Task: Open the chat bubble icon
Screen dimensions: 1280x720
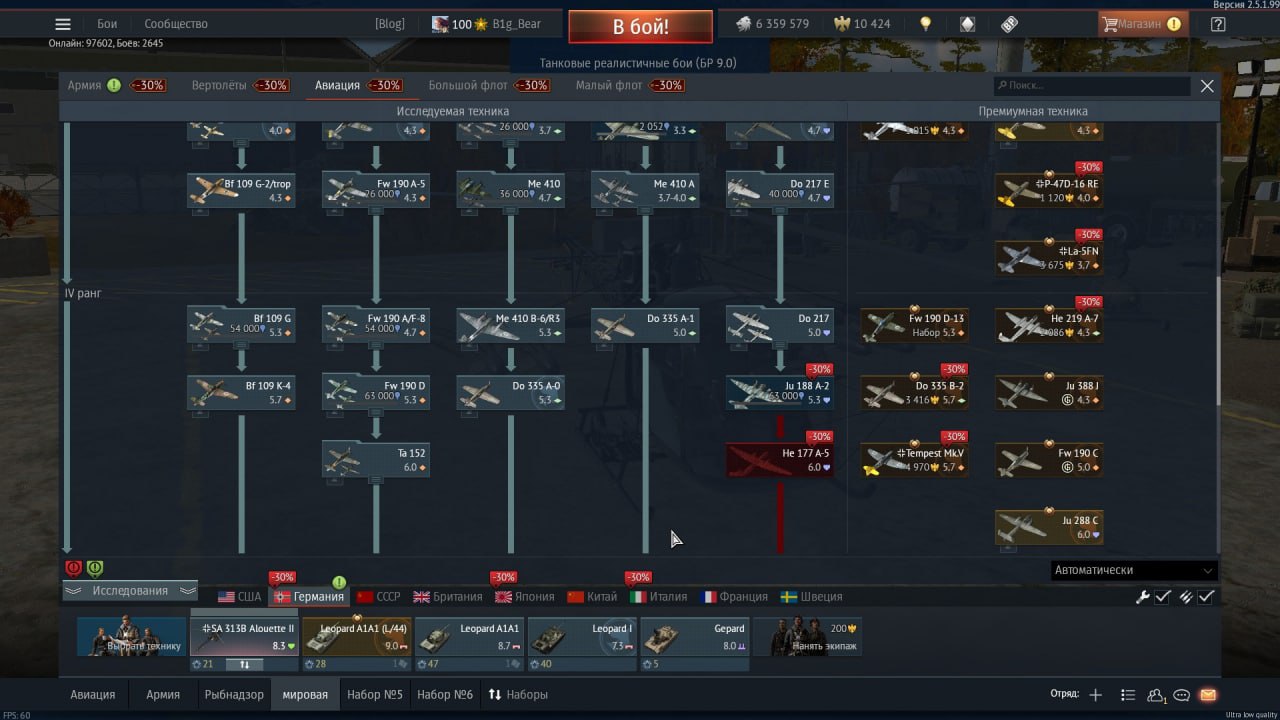Action: [x=1182, y=695]
